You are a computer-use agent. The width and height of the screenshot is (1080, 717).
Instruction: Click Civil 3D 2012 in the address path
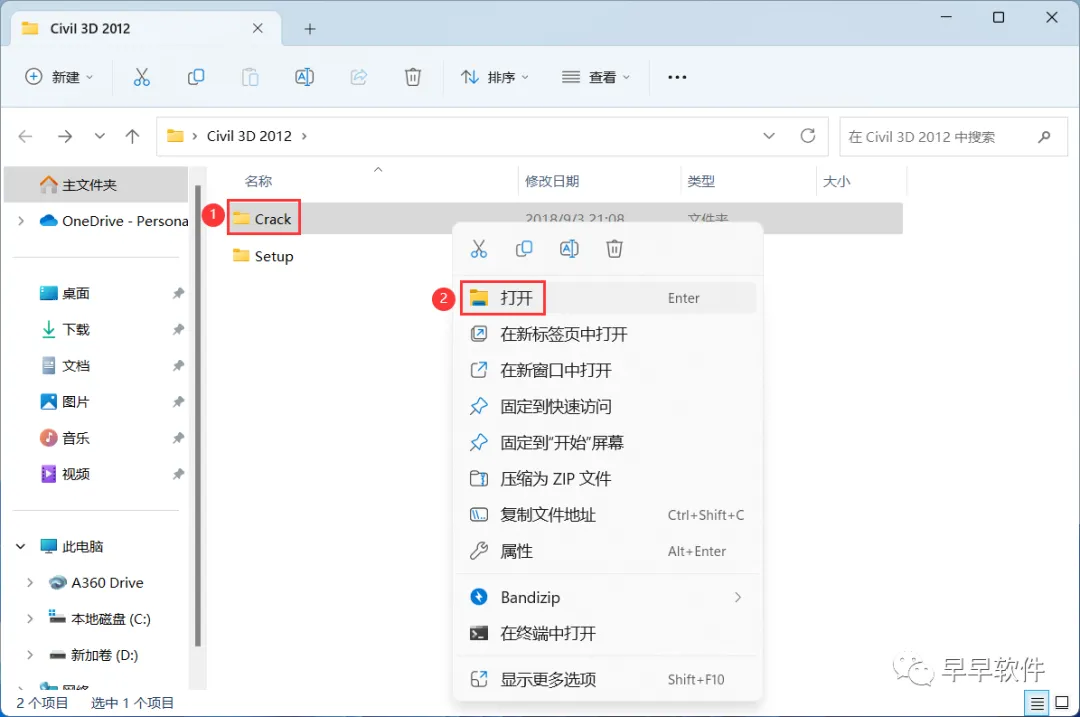click(x=249, y=136)
